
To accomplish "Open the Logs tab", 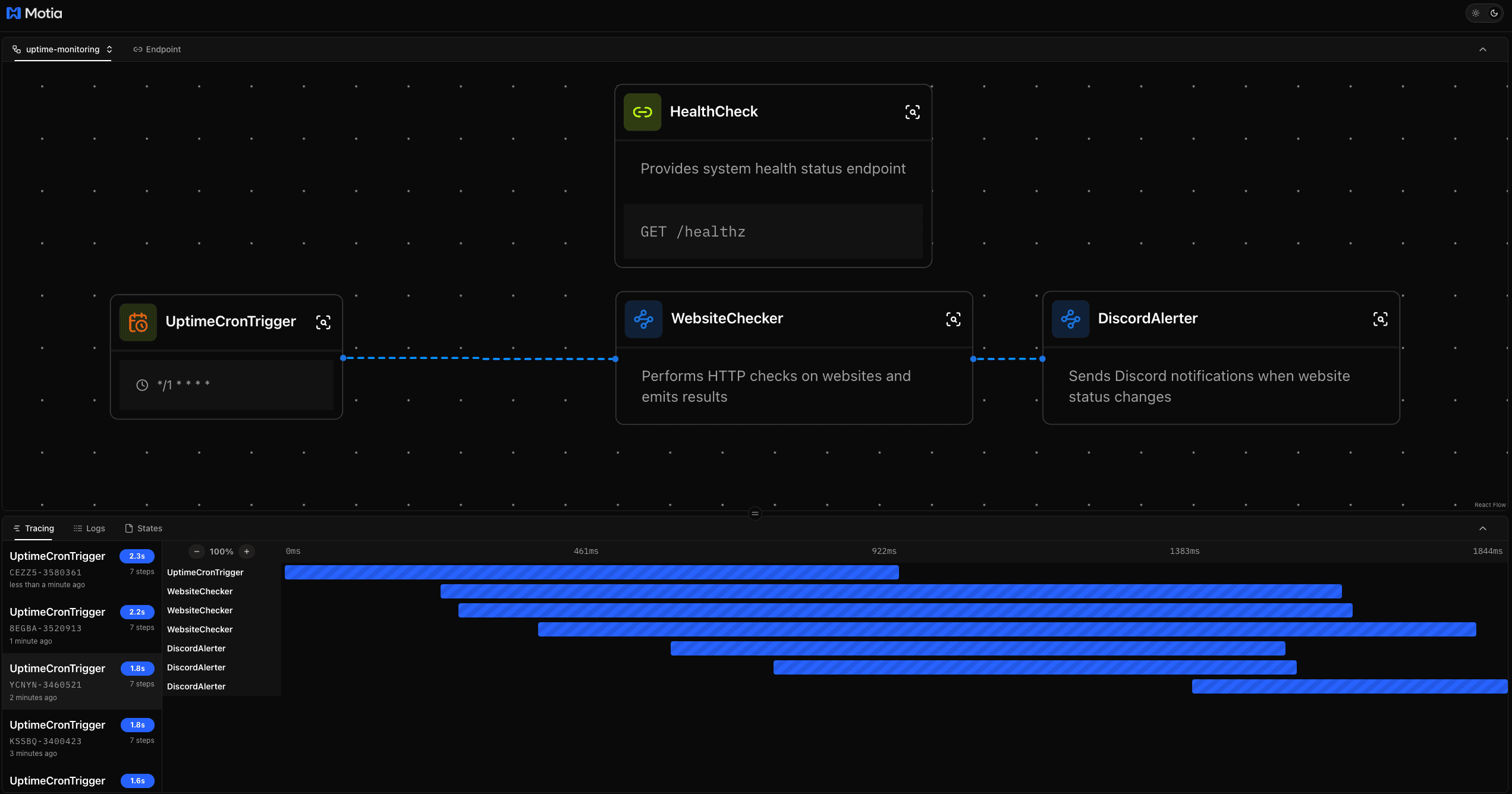I will pyautogui.click(x=89, y=528).
